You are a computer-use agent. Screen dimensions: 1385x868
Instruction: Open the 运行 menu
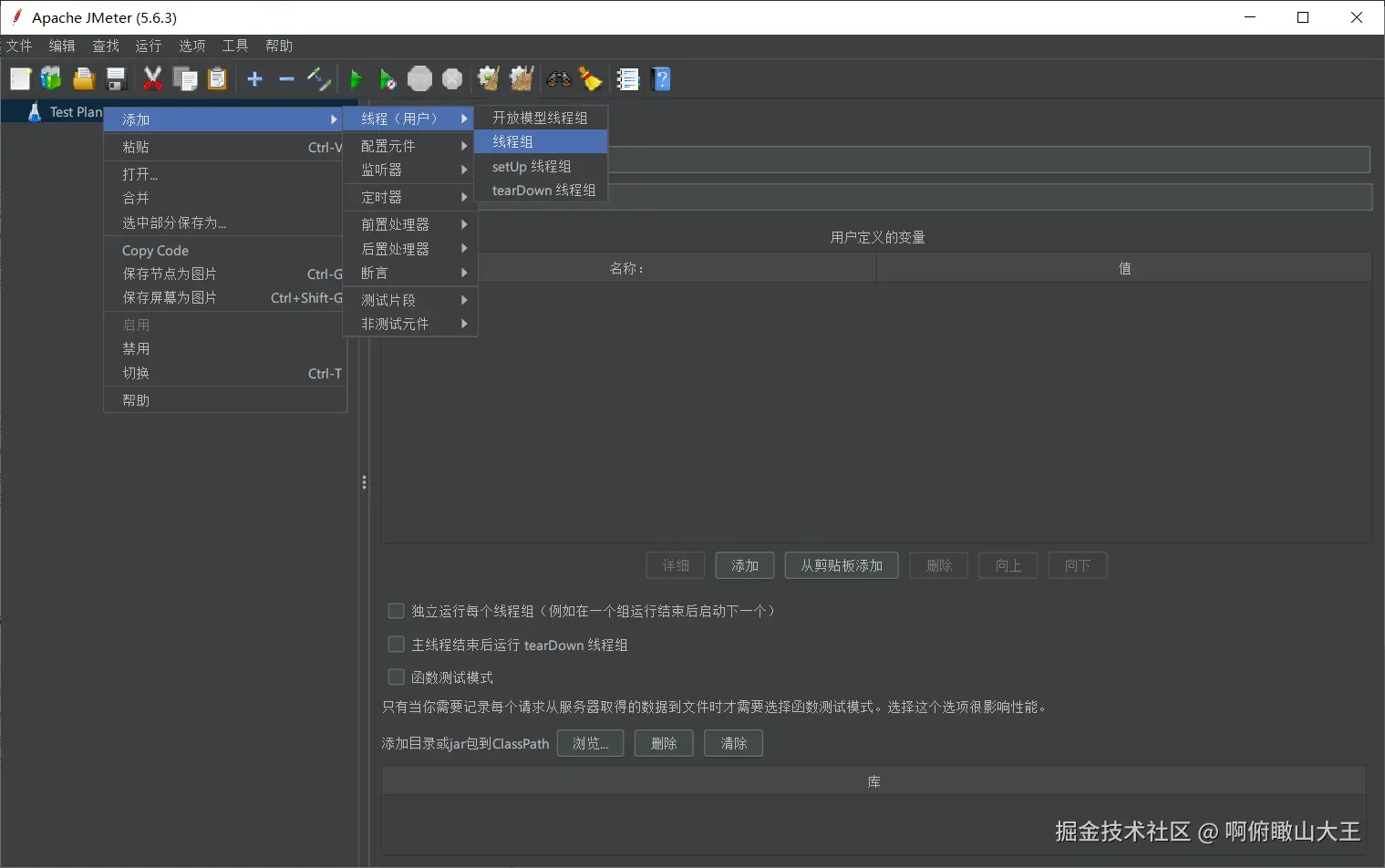pyautogui.click(x=149, y=46)
